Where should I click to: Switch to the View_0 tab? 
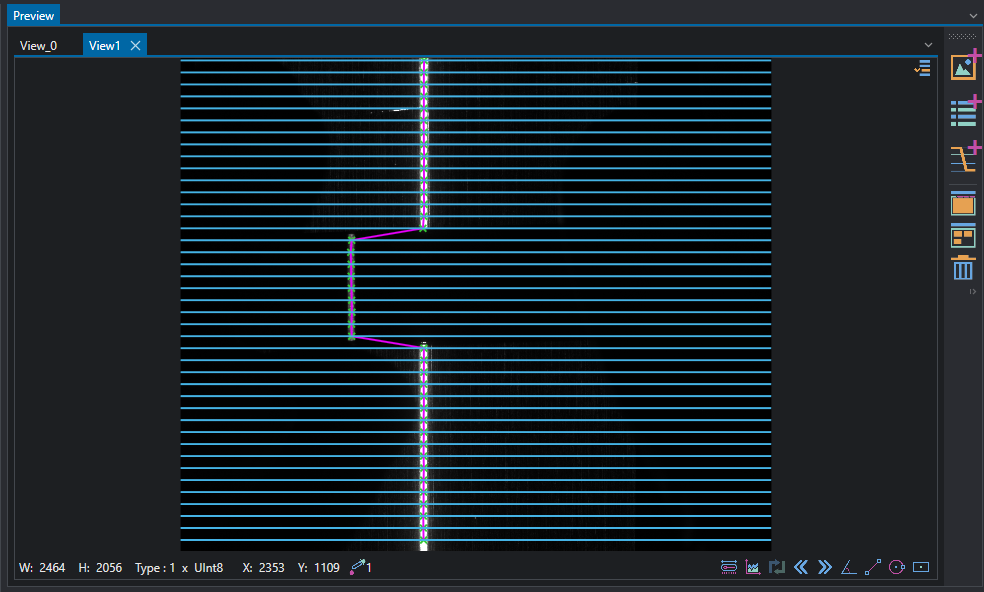pos(38,46)
